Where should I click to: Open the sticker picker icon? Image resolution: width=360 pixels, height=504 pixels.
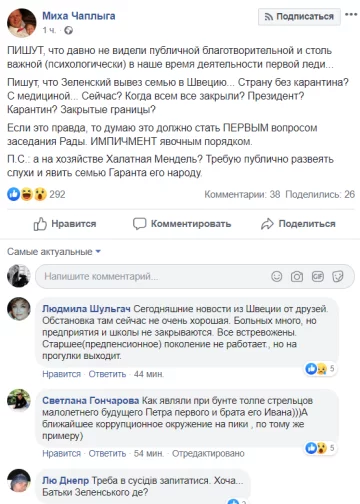pyautogui.click(x=338, y=276)
